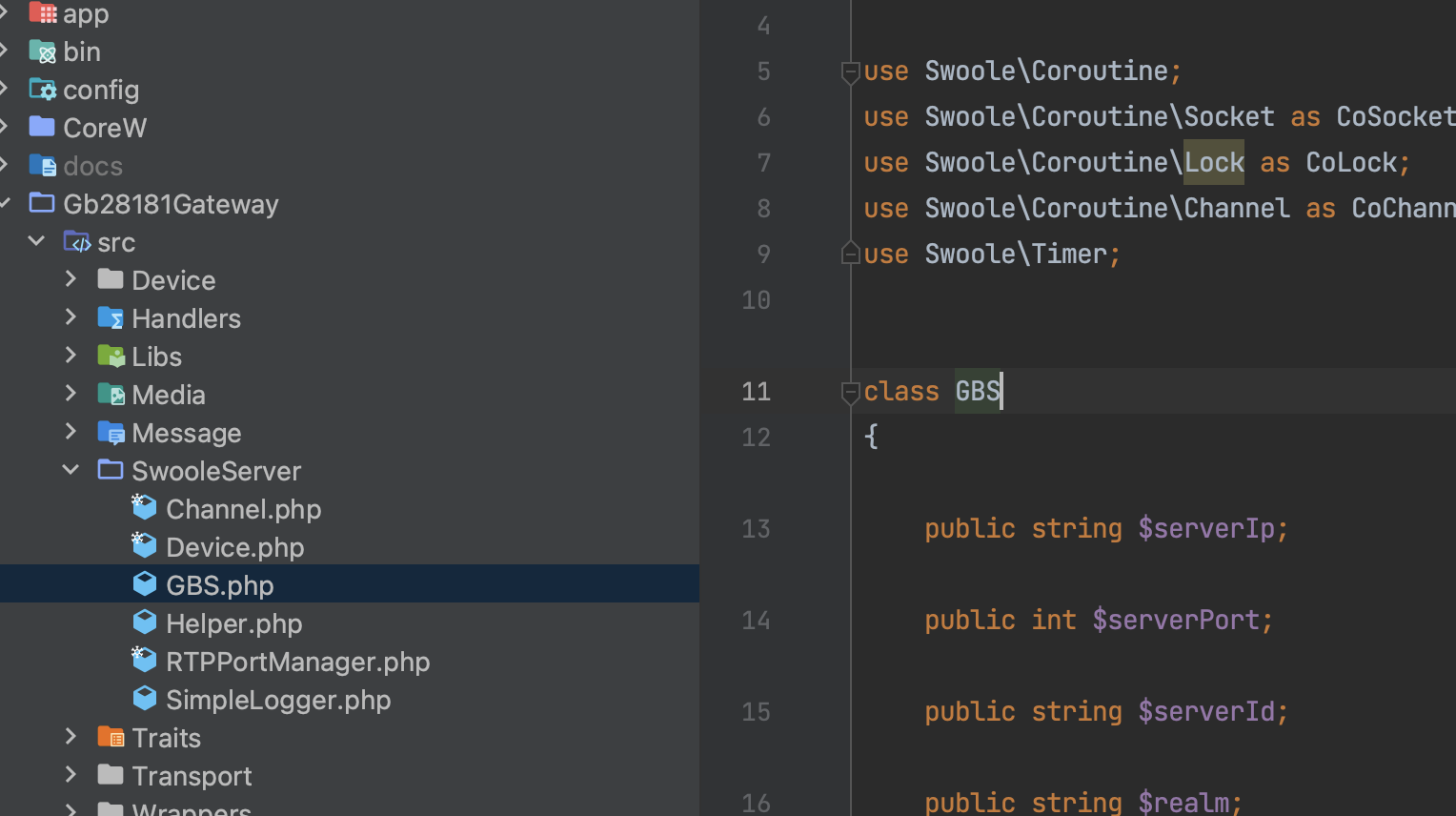Click the config folder icon
Viewport: 1456px width, 816px height.
click(x=43, y=89)
